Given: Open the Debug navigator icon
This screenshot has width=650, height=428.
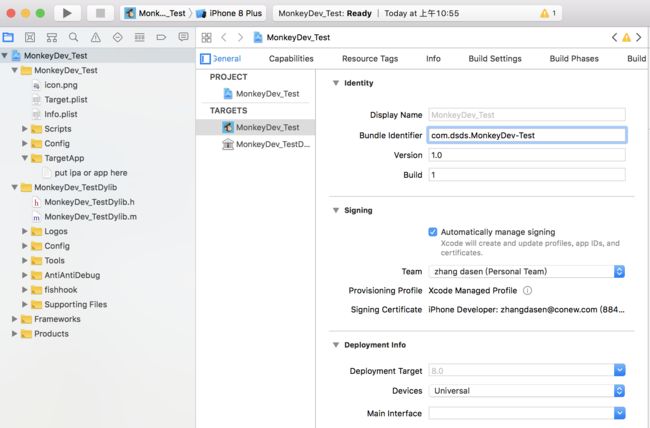Looking at the screenshot, I should point(140,37).
